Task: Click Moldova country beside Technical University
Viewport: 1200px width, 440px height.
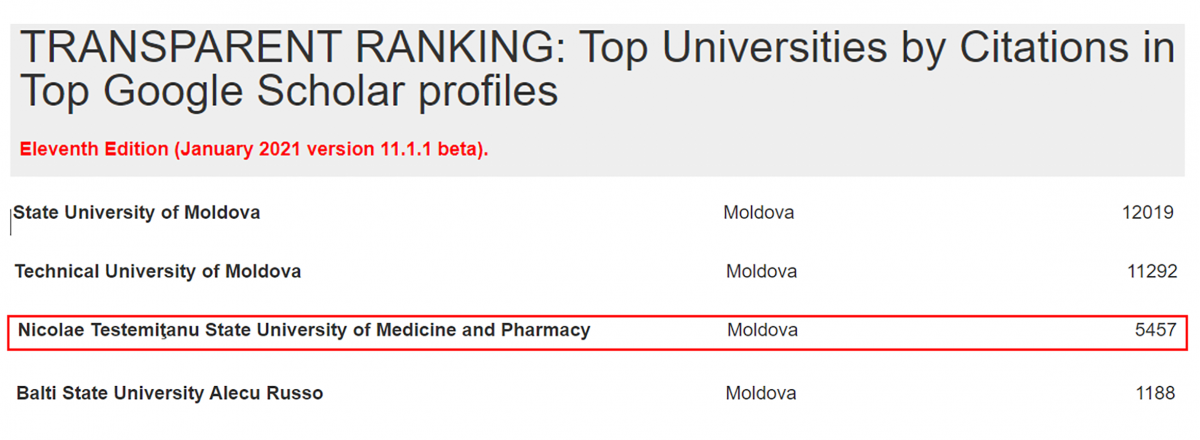Action: point(761,271)
